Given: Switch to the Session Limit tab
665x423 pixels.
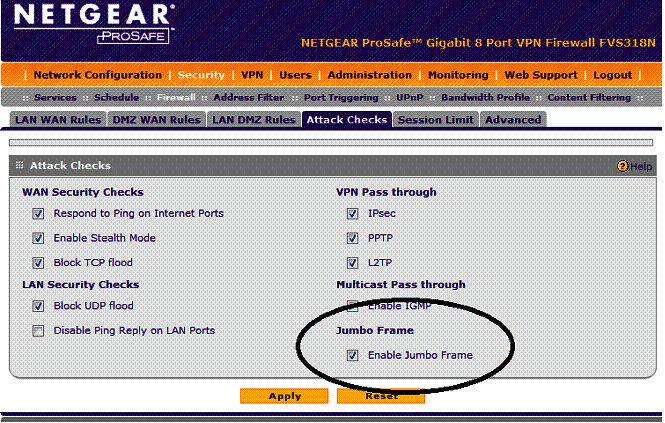Looking at the screenshot, I should (436, 120).
